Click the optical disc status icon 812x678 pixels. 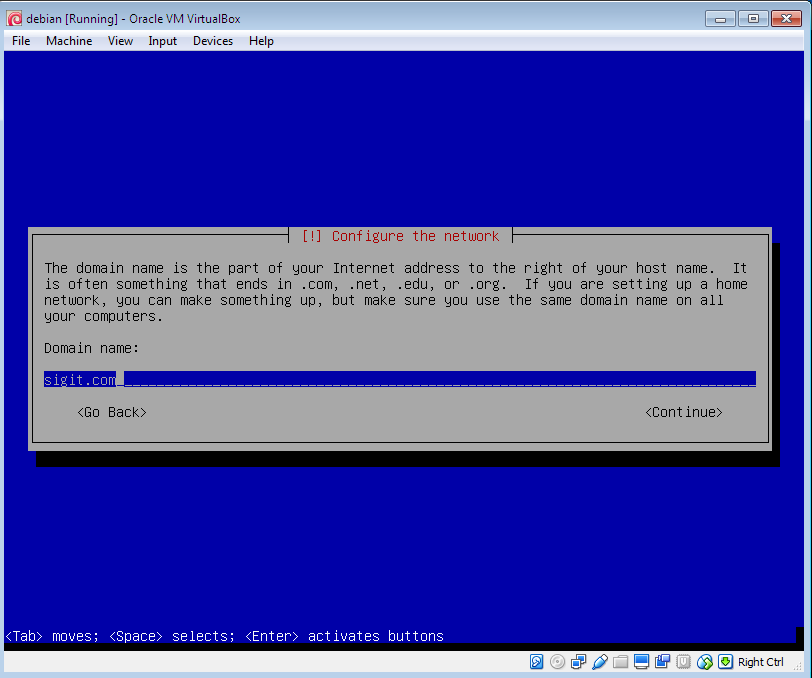557,661
